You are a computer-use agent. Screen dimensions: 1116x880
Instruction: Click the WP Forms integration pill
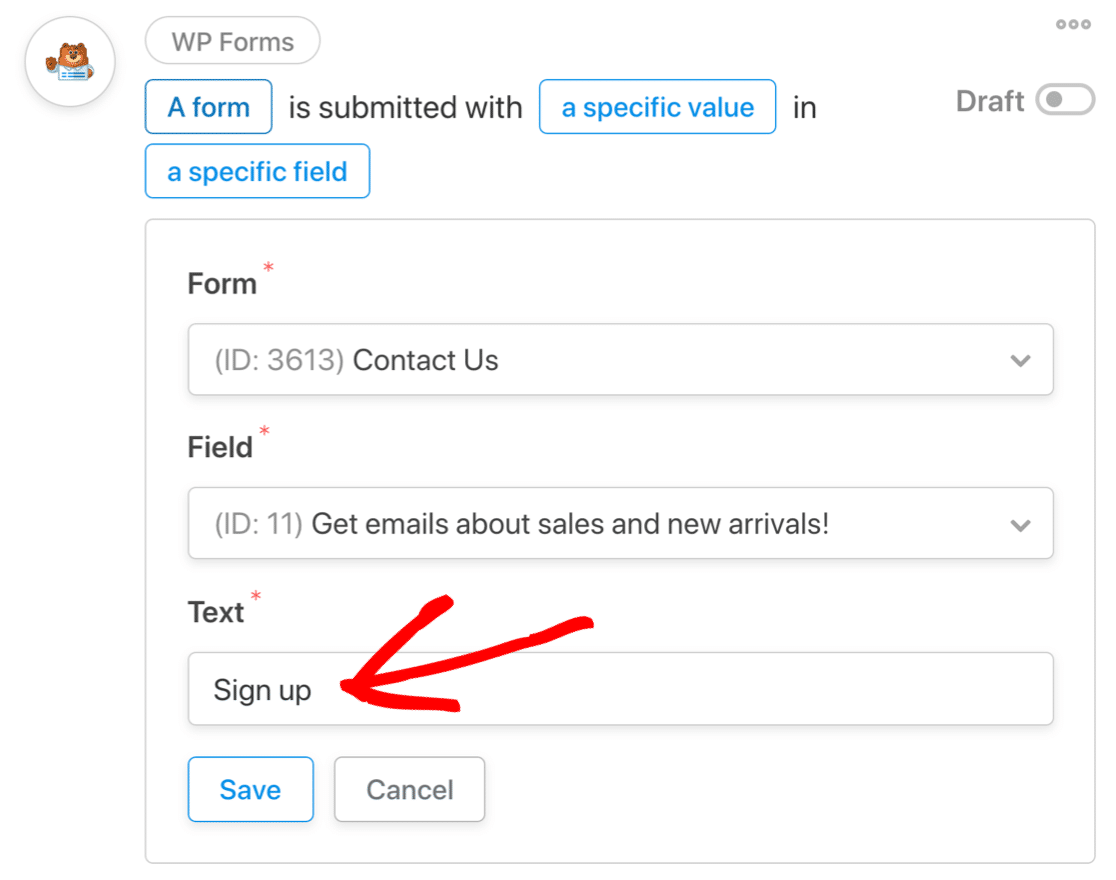point(232,42)
